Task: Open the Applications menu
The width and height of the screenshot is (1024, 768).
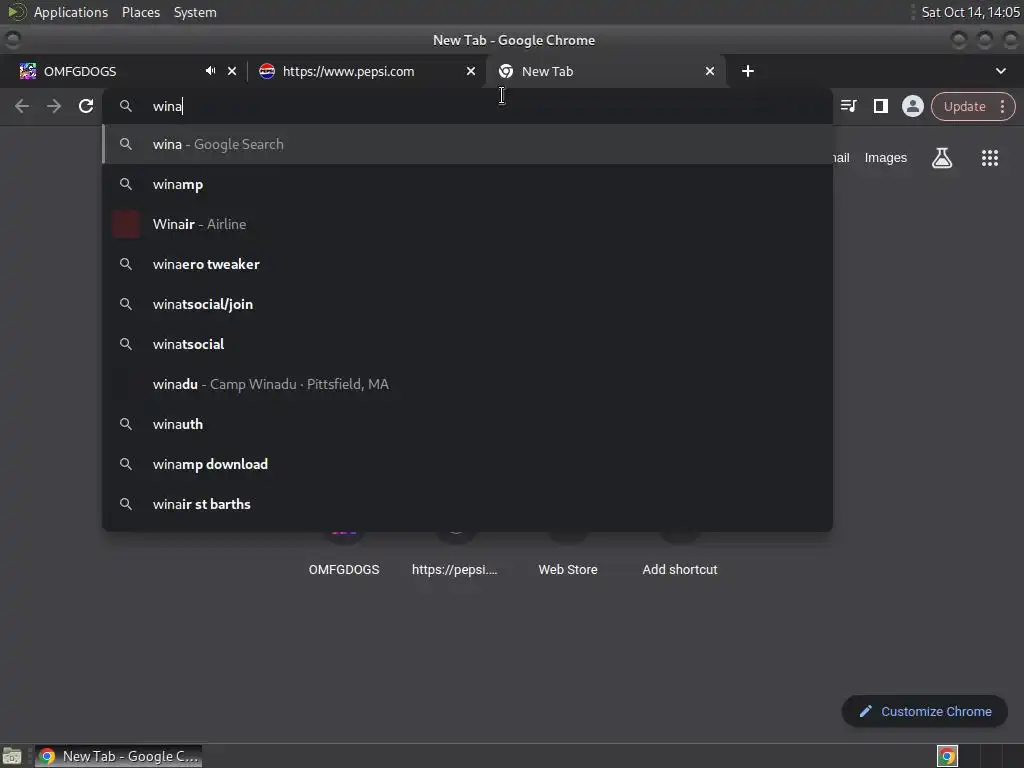Action: tap(71, 12)
